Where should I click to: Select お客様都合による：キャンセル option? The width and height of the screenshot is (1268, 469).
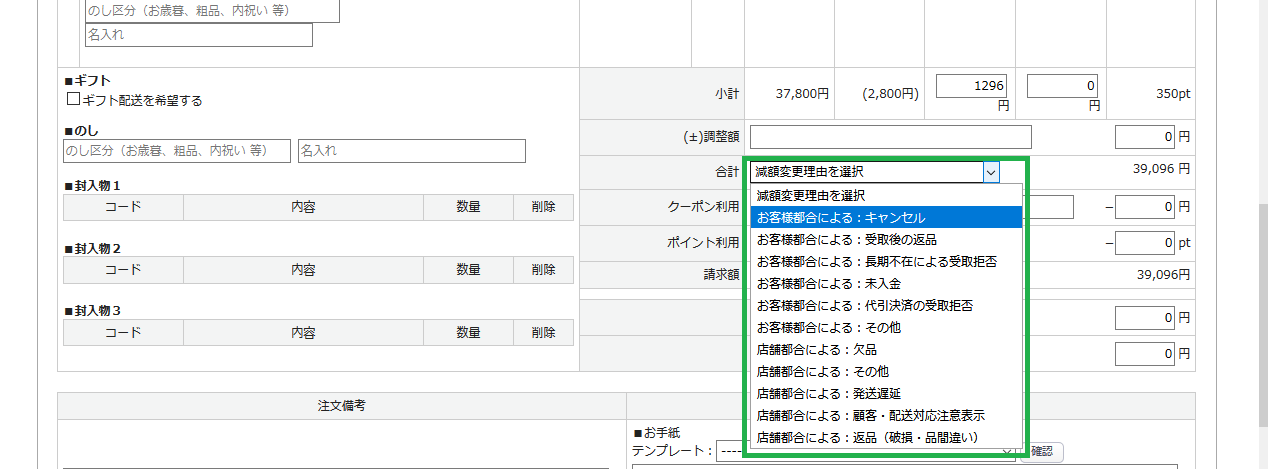tap(885, 217)
